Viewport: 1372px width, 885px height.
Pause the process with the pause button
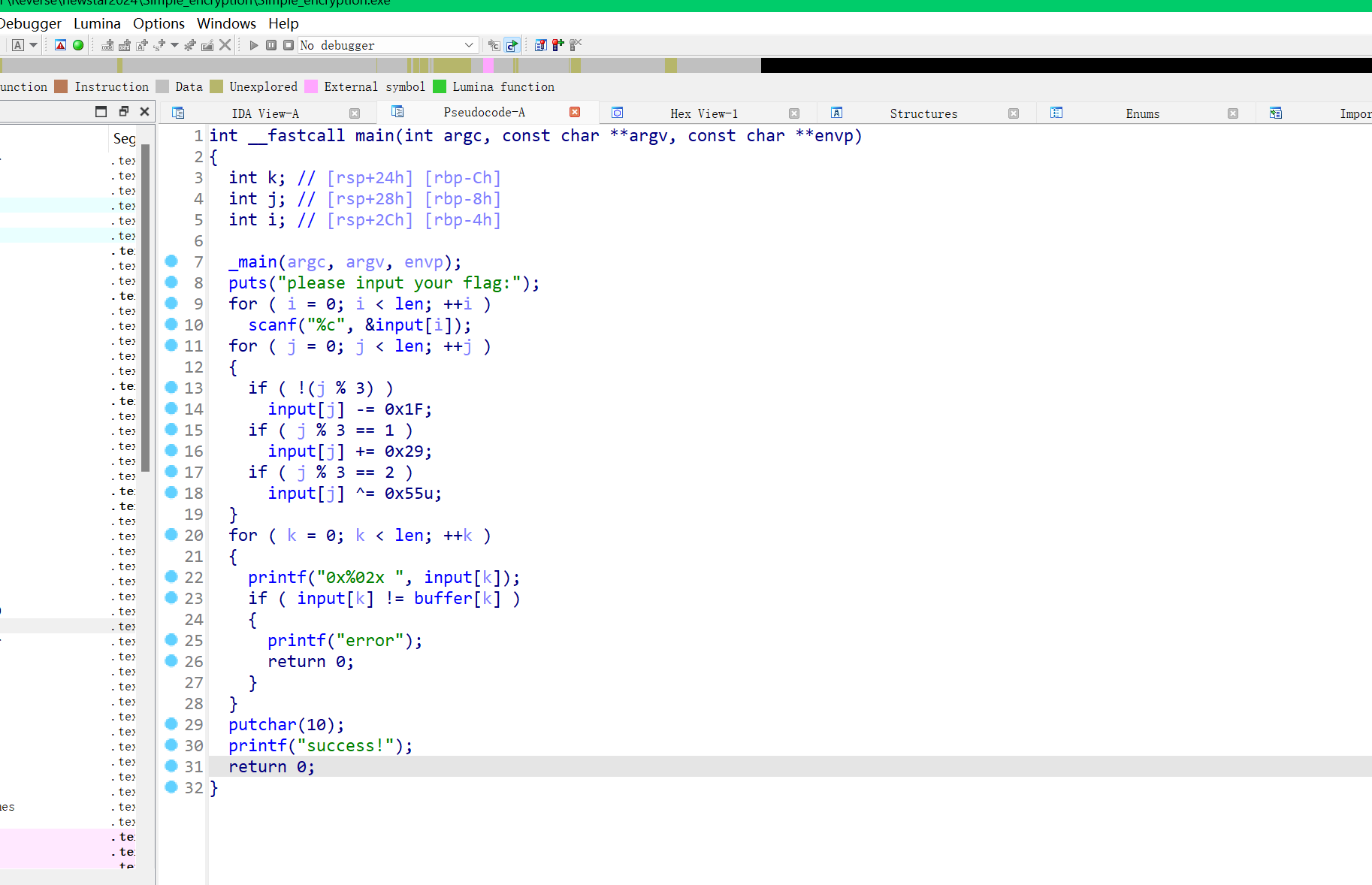pyautogui.click(x=271, y=45)
